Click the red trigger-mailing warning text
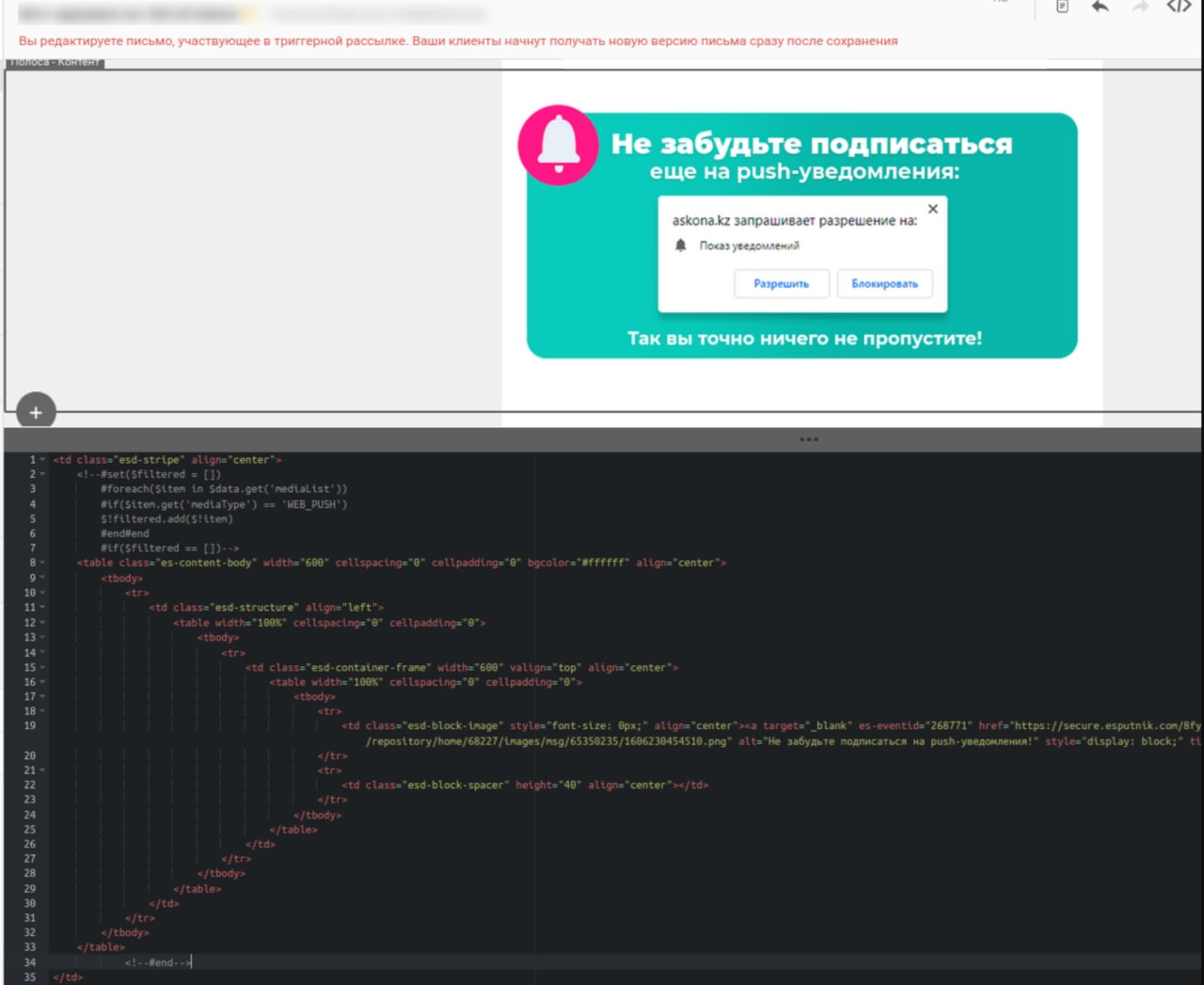This screenshot has height=985, width=1204. coord(458,41)
